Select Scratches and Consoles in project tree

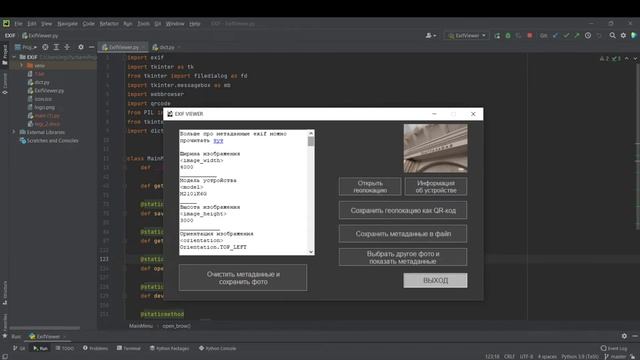pos(49,140)
